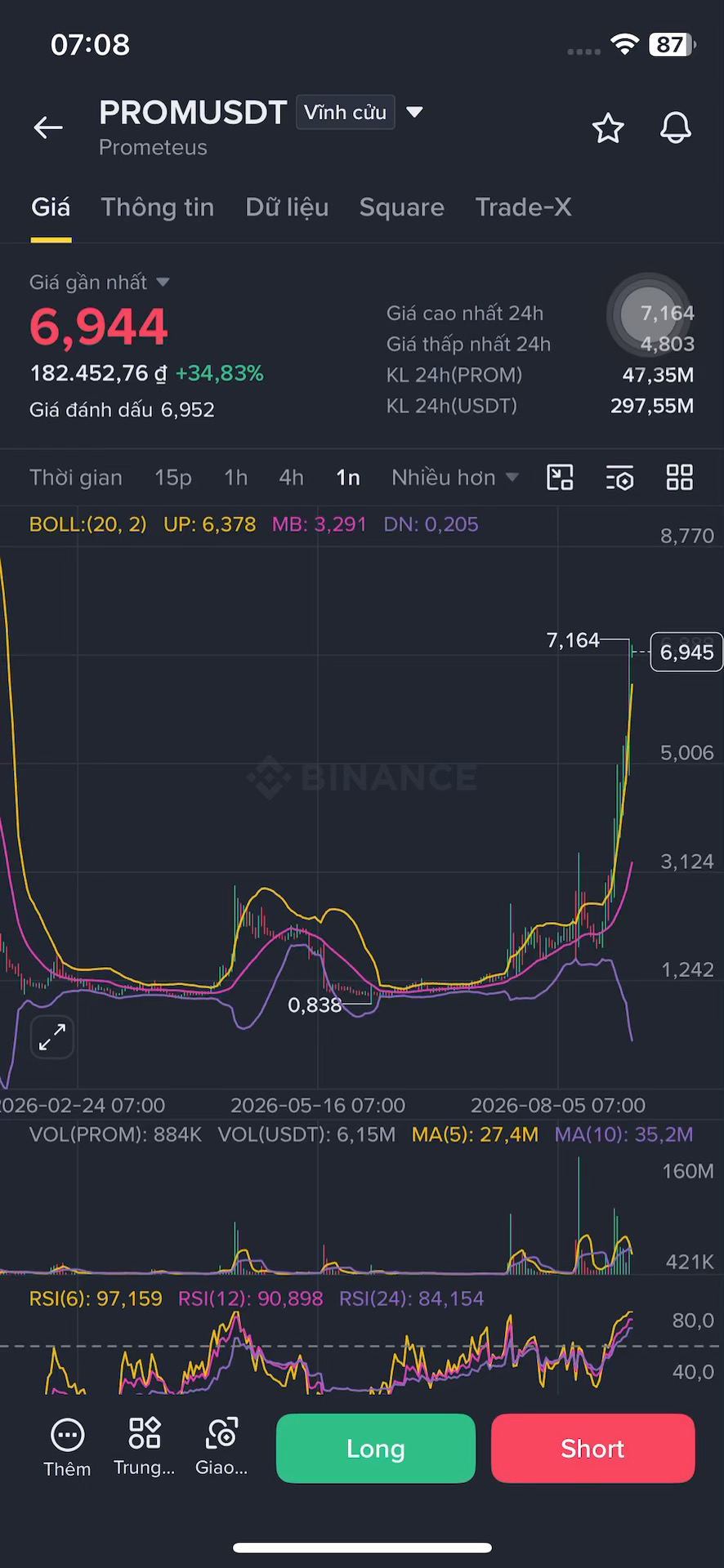Add PROMUSDT to favorites with star icon

[608, 128]
